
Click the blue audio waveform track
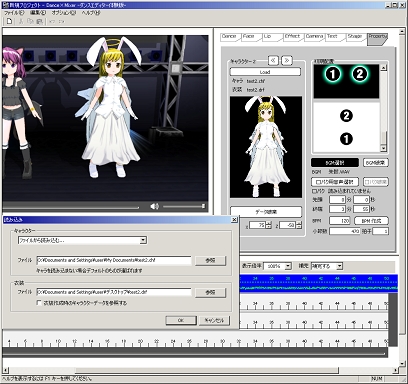(x=318, y=283)
